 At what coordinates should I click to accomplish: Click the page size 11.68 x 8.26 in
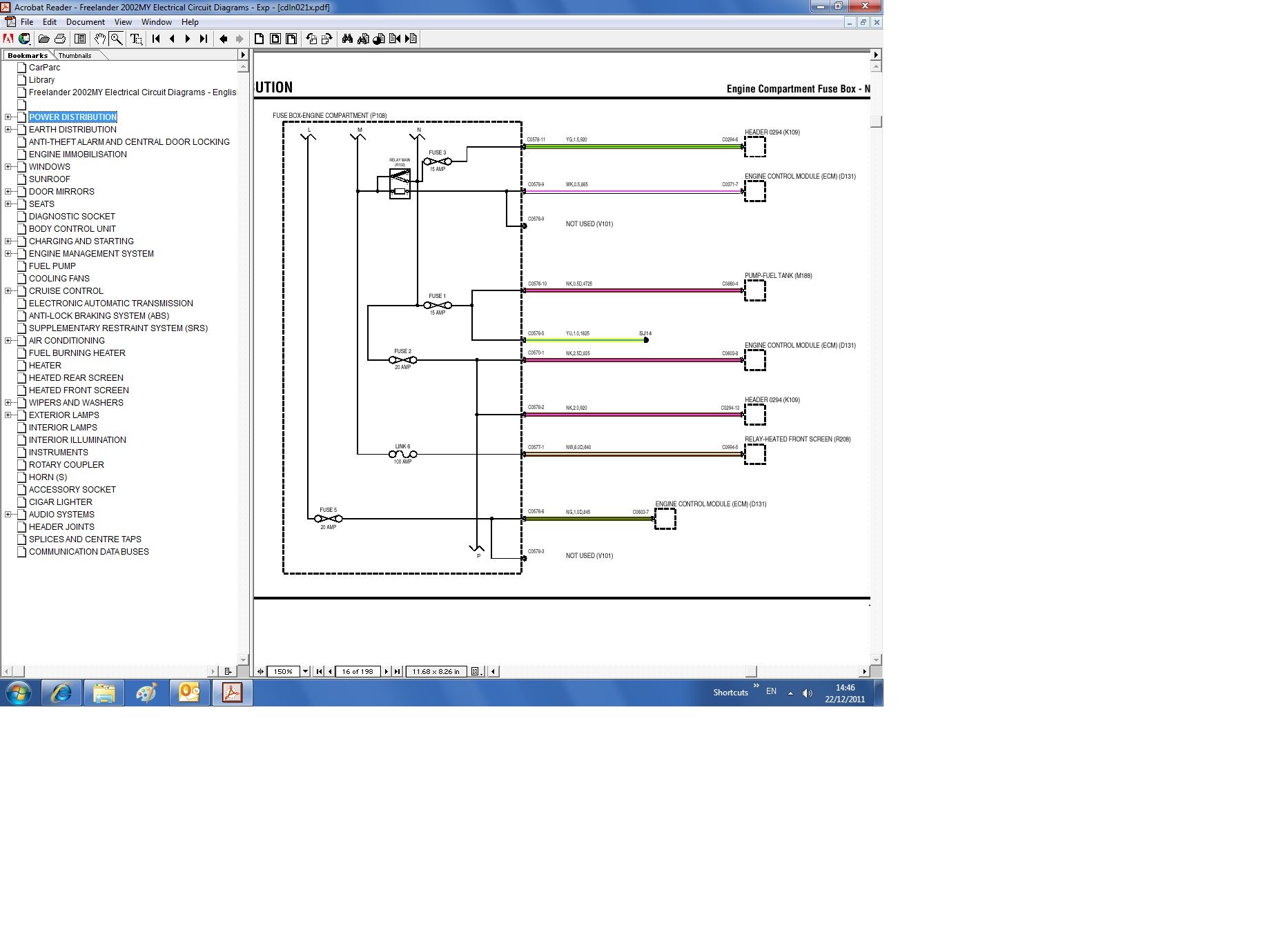436,671
